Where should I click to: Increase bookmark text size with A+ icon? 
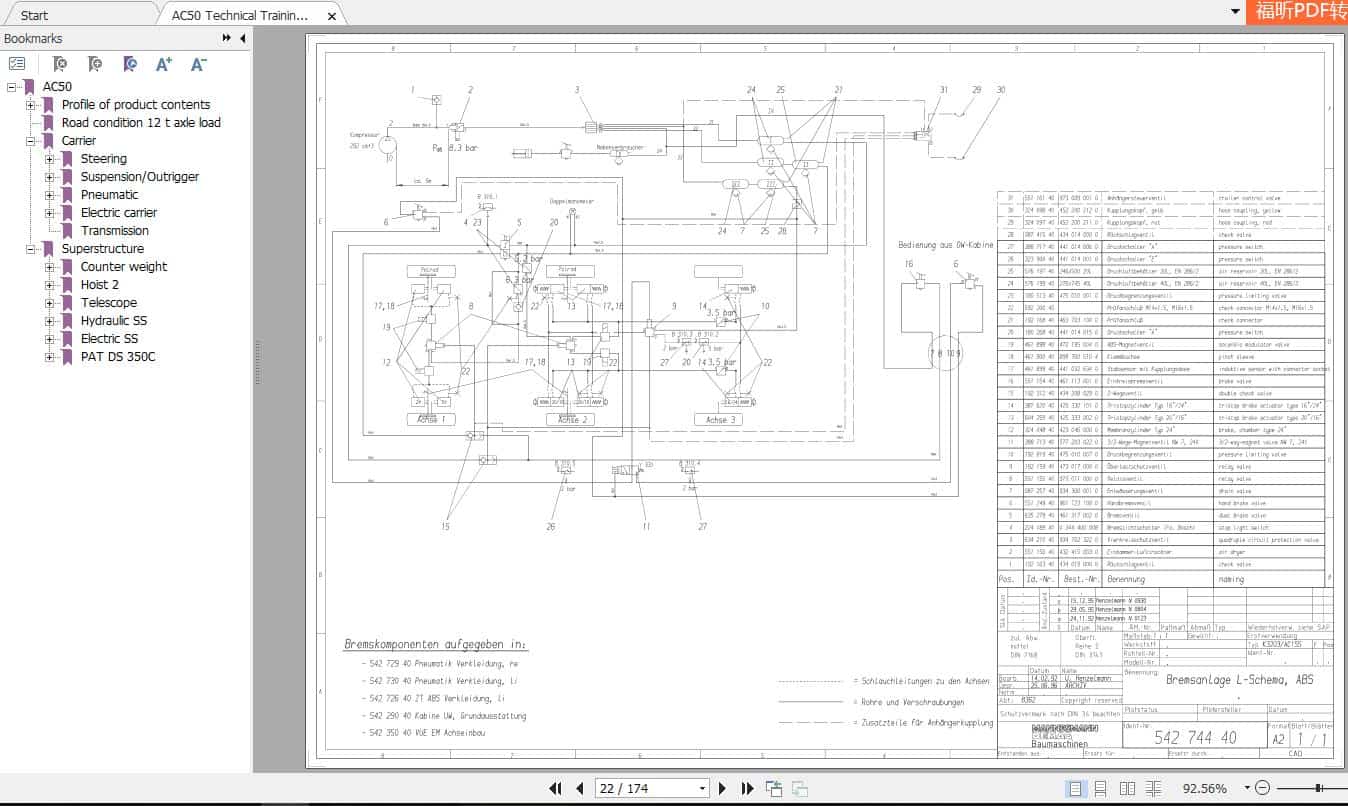point(163,64)
